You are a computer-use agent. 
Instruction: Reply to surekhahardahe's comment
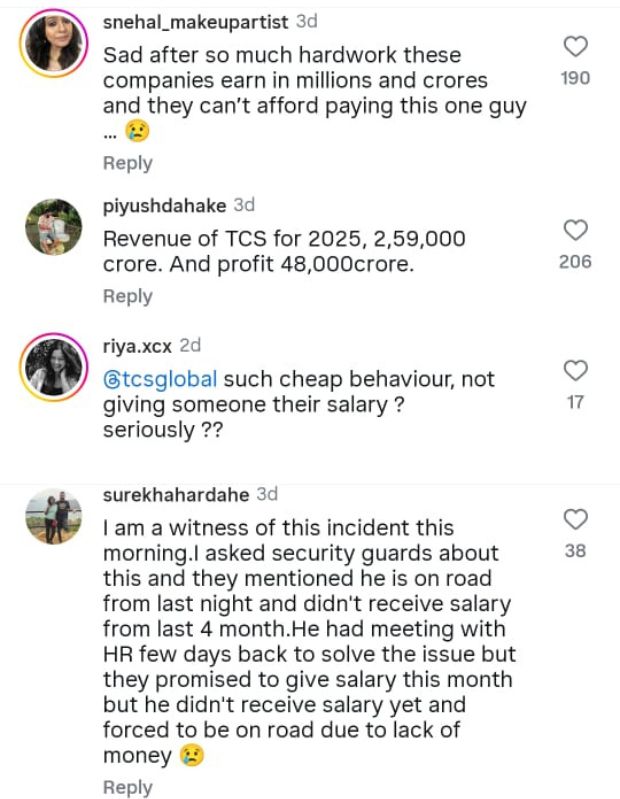coord(127,788)
